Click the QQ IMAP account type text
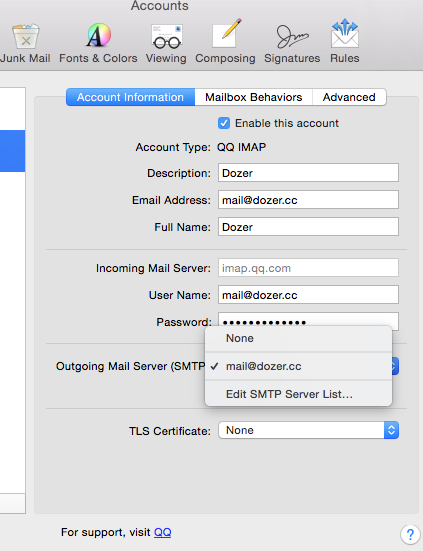The image size is (423, 551). click(241, 147)
